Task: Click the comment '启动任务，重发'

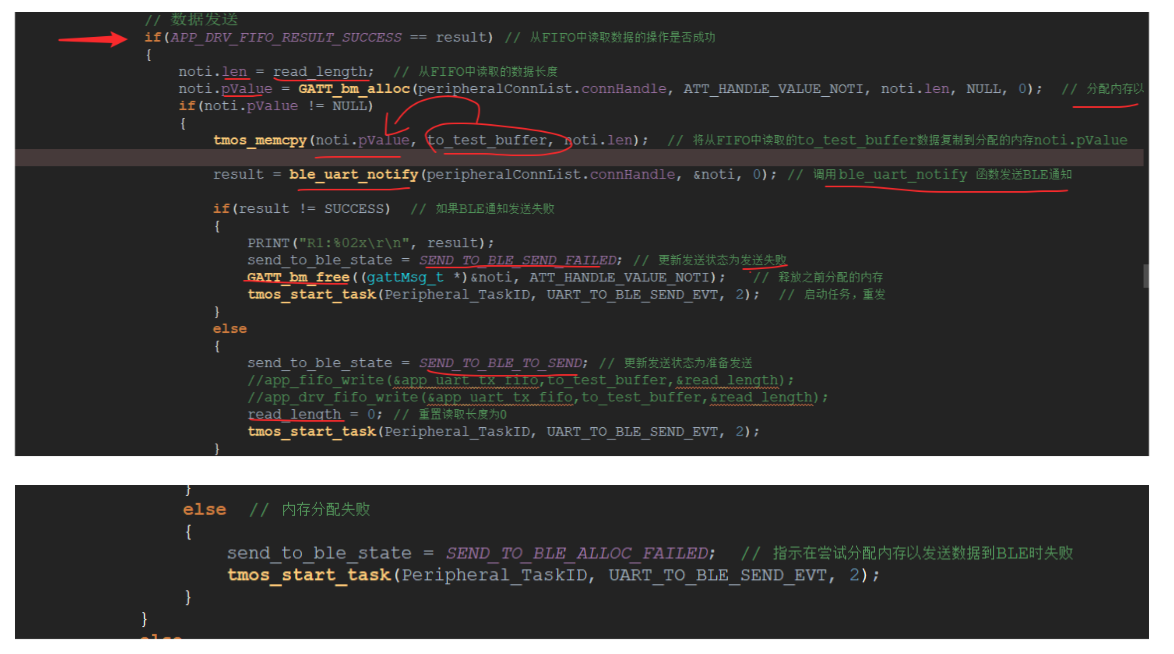Action: [x=845, y=295]
